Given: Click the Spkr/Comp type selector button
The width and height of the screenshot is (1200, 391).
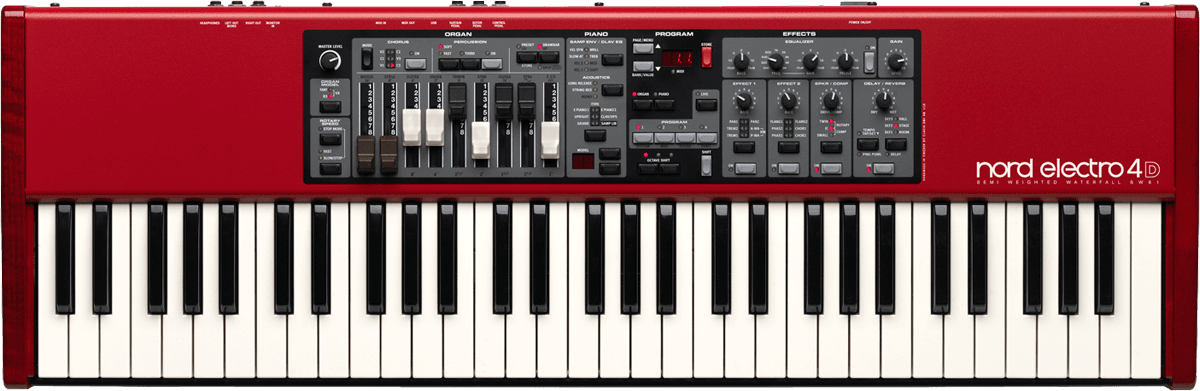Looking at the screenshot, I should tap(831, 147).
